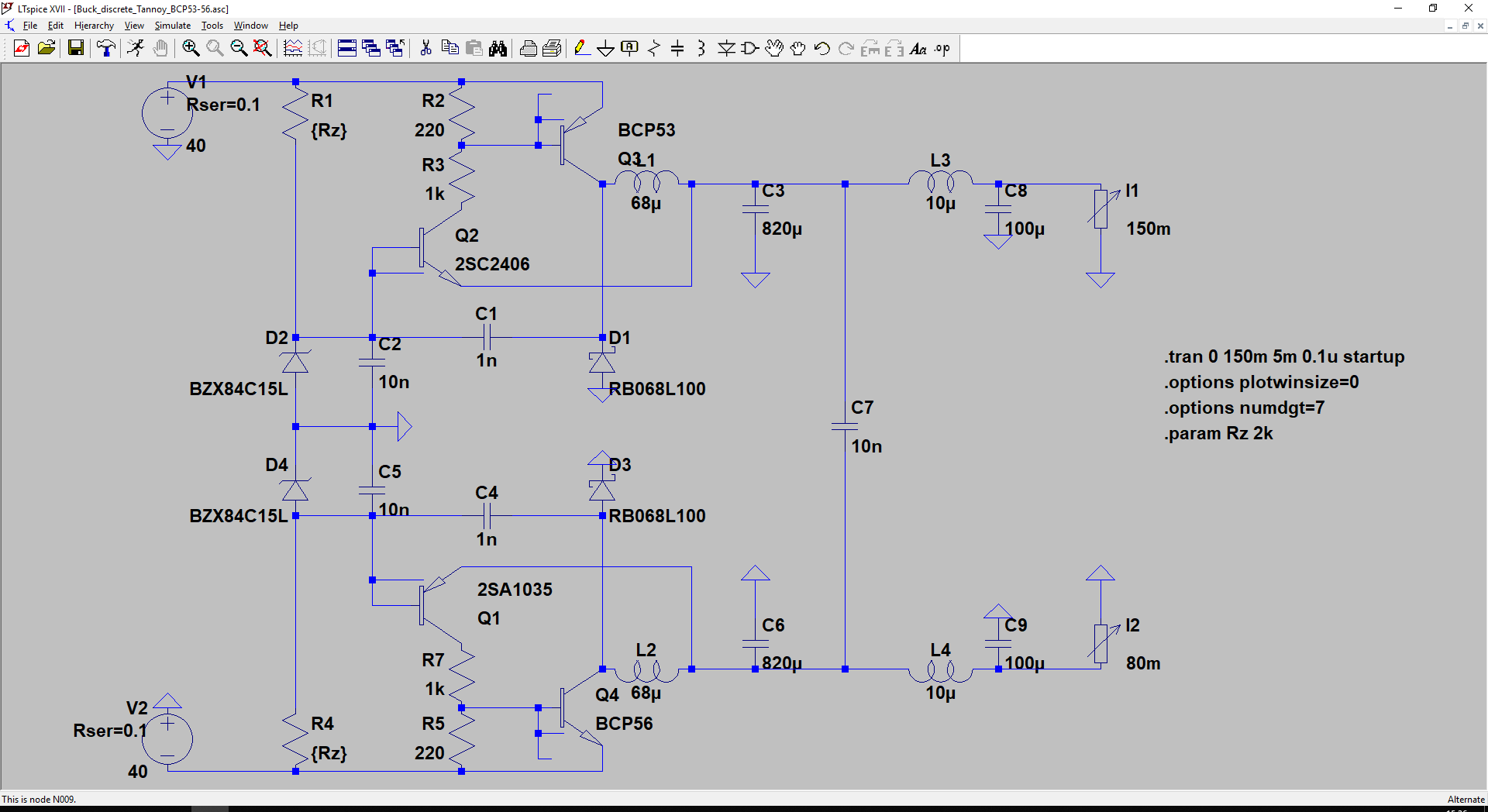Viewport: 1488px width, 812px height.
Task: Place a Ground symbol tool
Action: 605,49
